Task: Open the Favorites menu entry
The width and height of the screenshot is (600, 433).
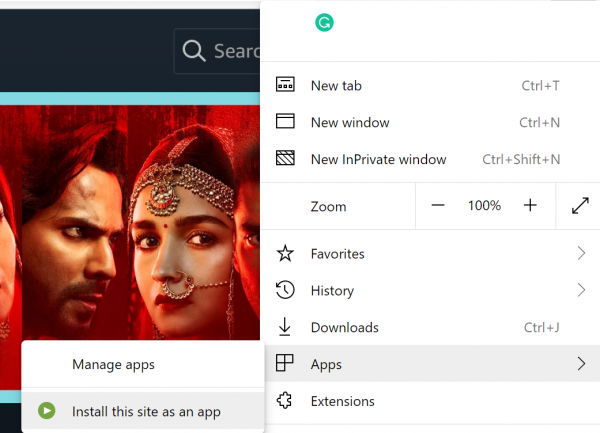Action: (x=430, y=254)
